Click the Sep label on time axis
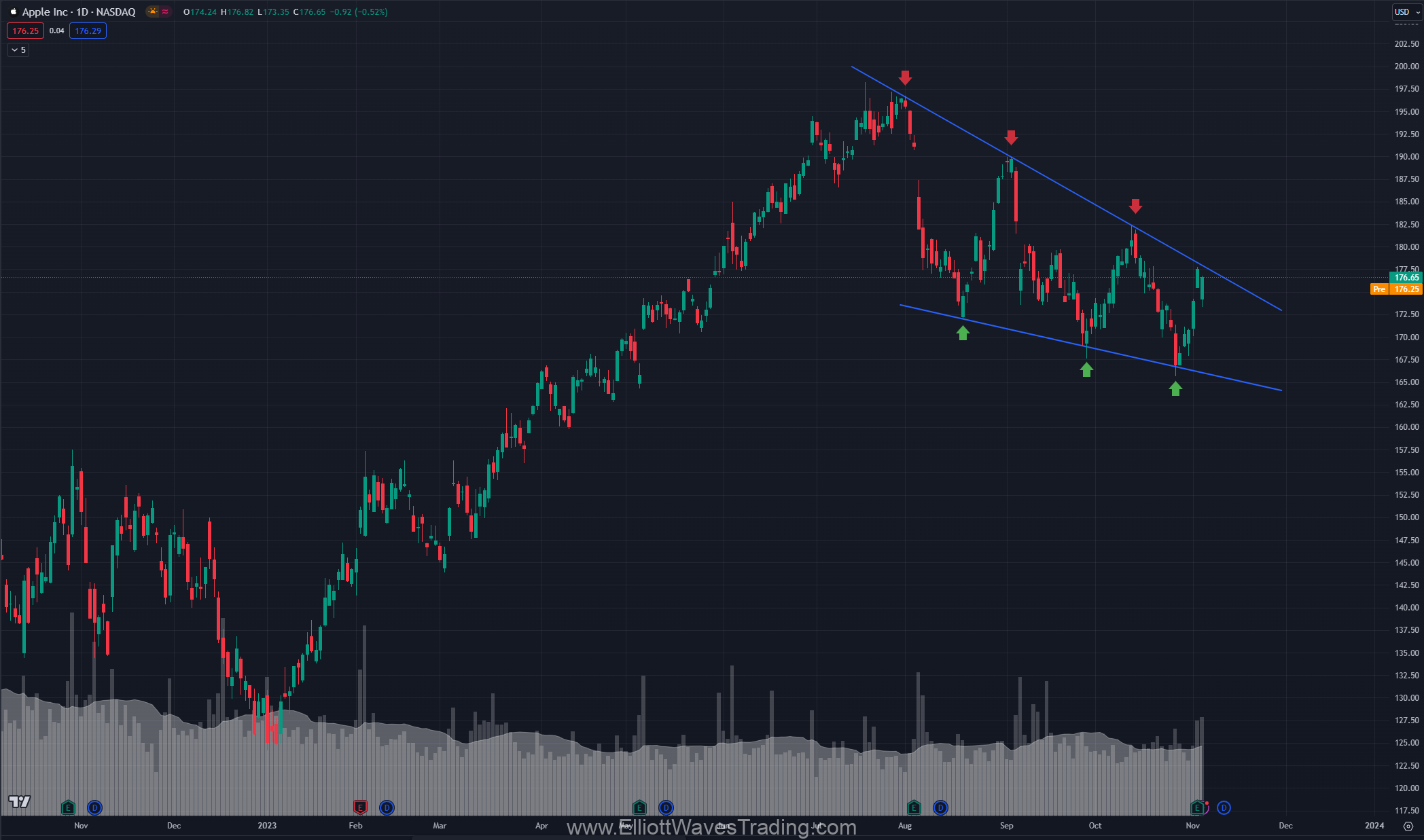This screenshot has width=1424, height=840. [x=1007, y=826]
